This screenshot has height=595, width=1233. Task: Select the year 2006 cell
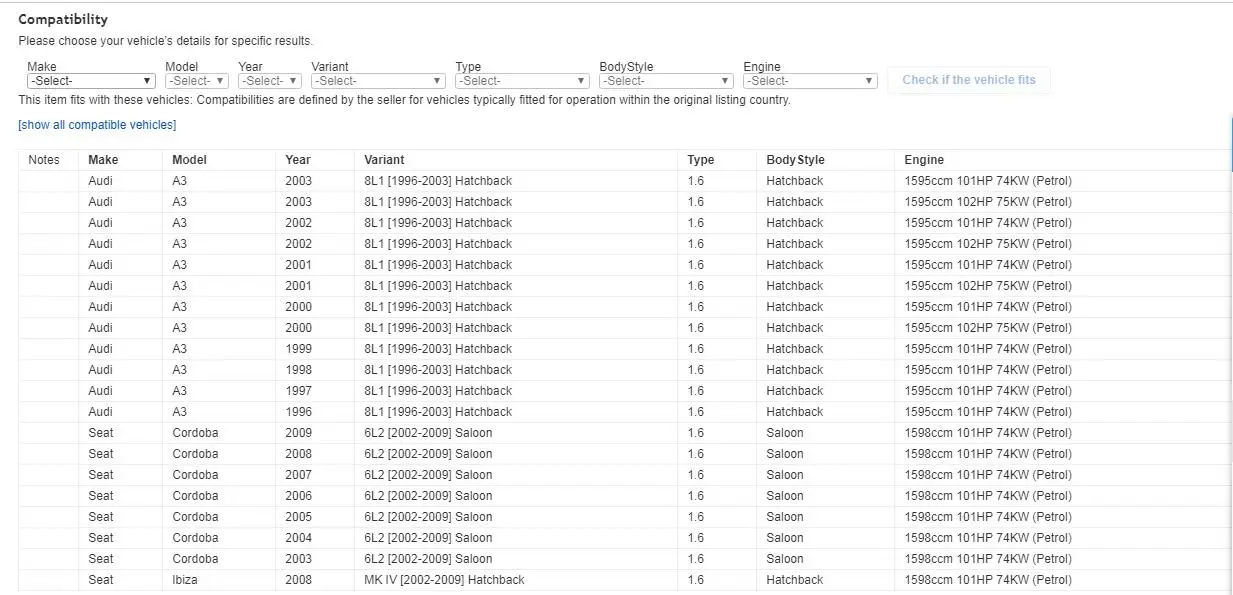click(298, 496)
